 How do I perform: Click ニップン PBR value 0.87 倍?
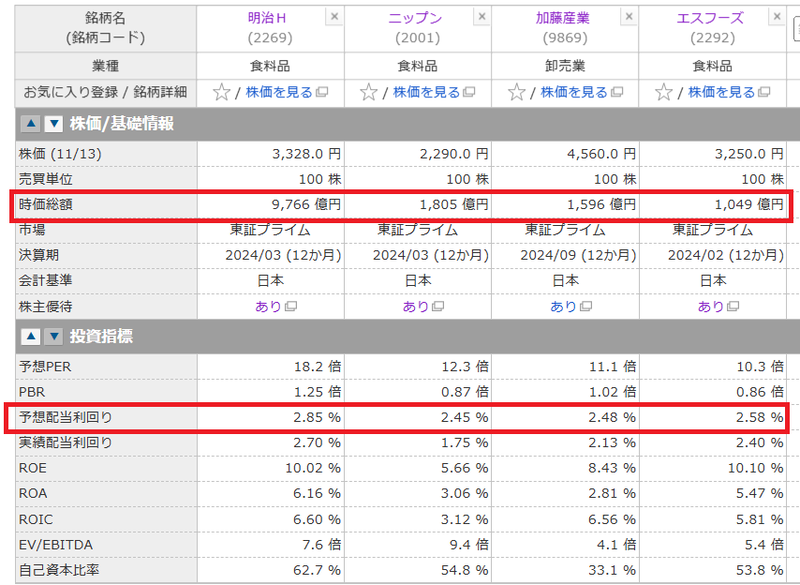(x=465, y=392)
